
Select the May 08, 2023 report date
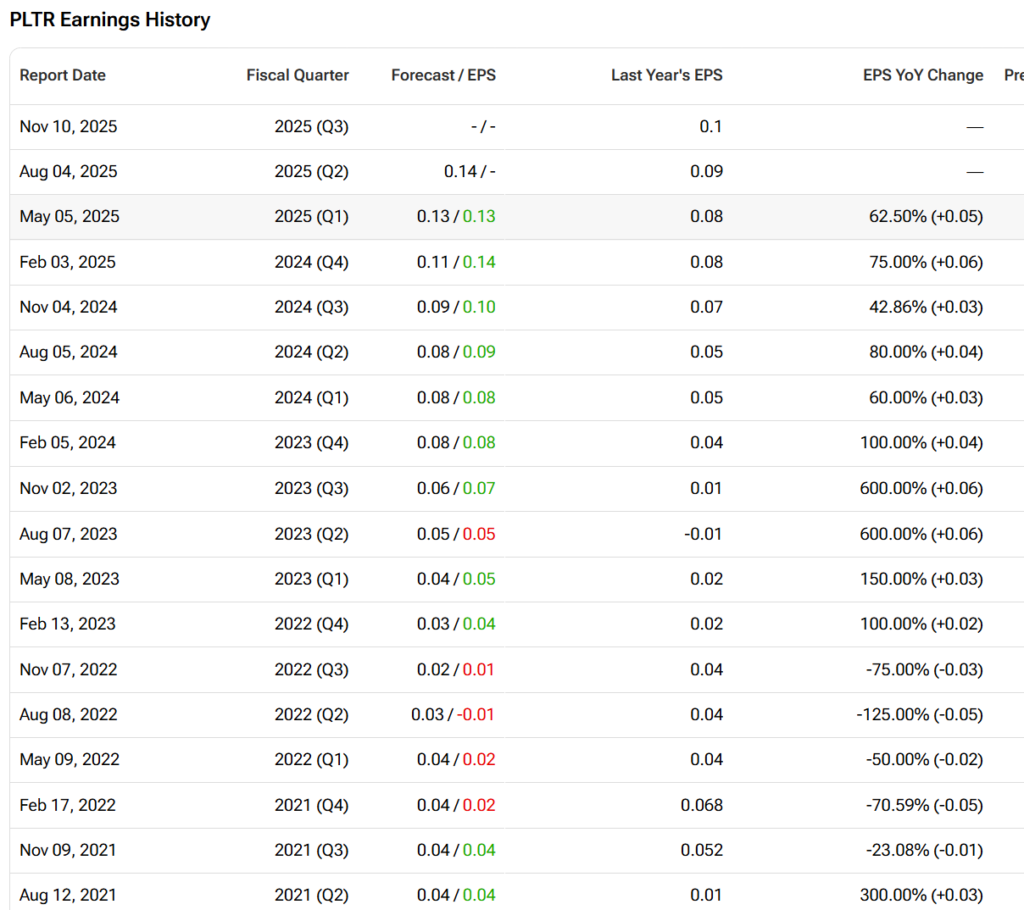[69, 579]
